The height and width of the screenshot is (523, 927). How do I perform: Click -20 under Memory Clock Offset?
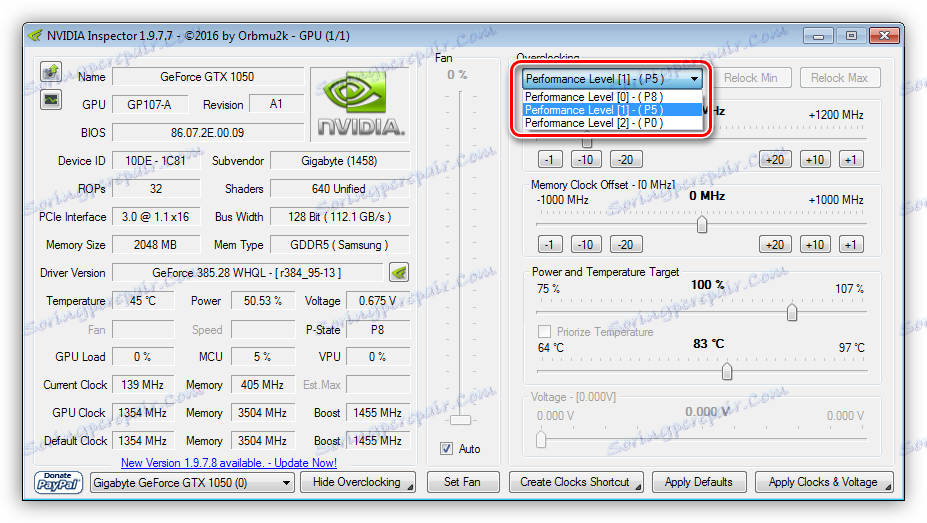click(626, 245)
